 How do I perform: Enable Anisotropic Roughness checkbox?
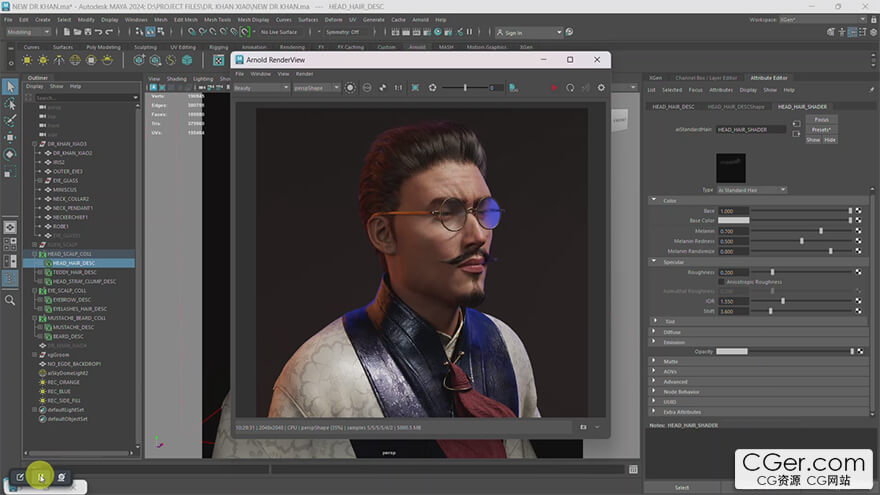tap(721, 281)
